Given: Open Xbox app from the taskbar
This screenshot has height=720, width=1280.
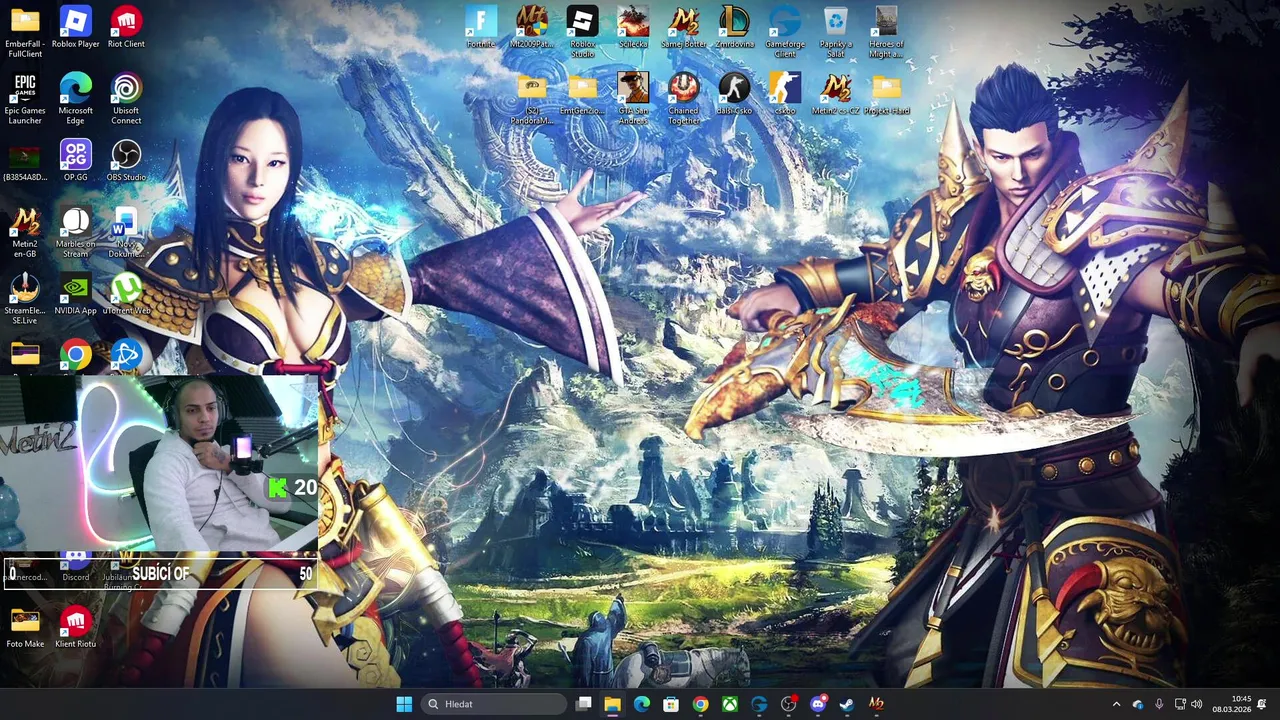Looking at the screenshot, I should coord(730,704).
